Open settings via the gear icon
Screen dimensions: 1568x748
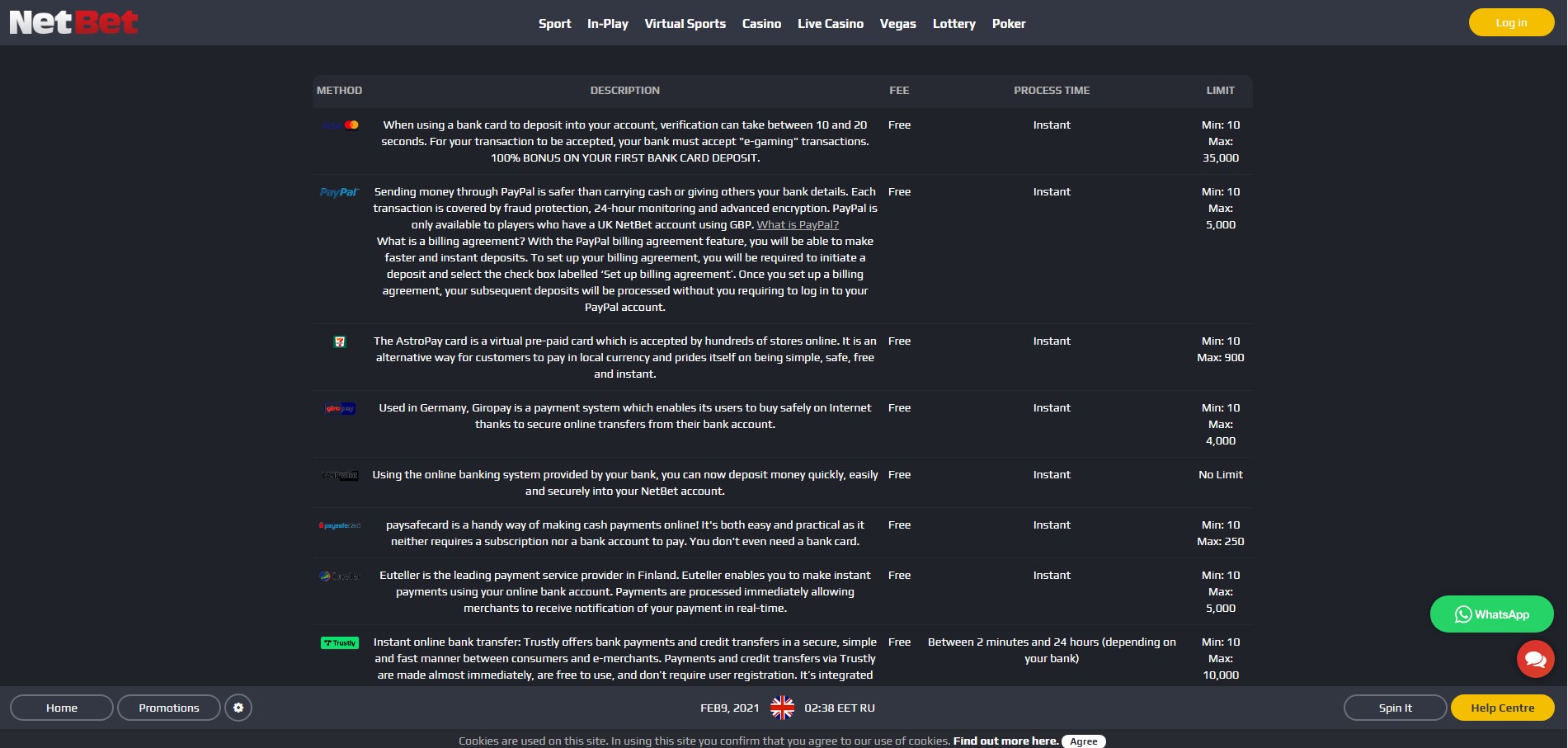(x=238, y=708)
